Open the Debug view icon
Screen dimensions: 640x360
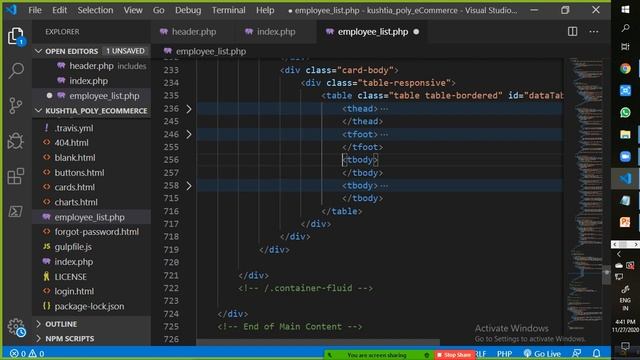coord(16,141)
